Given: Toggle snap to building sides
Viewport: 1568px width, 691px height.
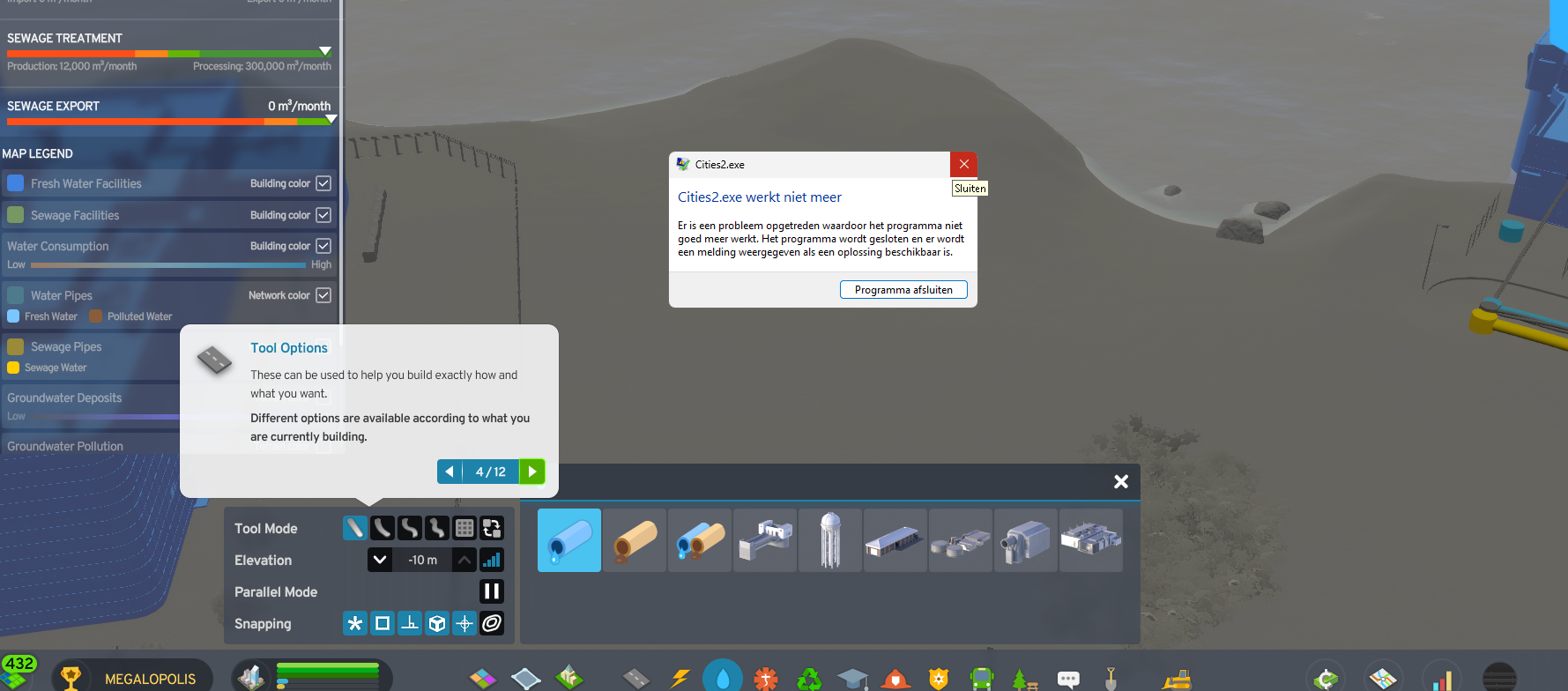Looking at the screenshot, I should (437, 623).
